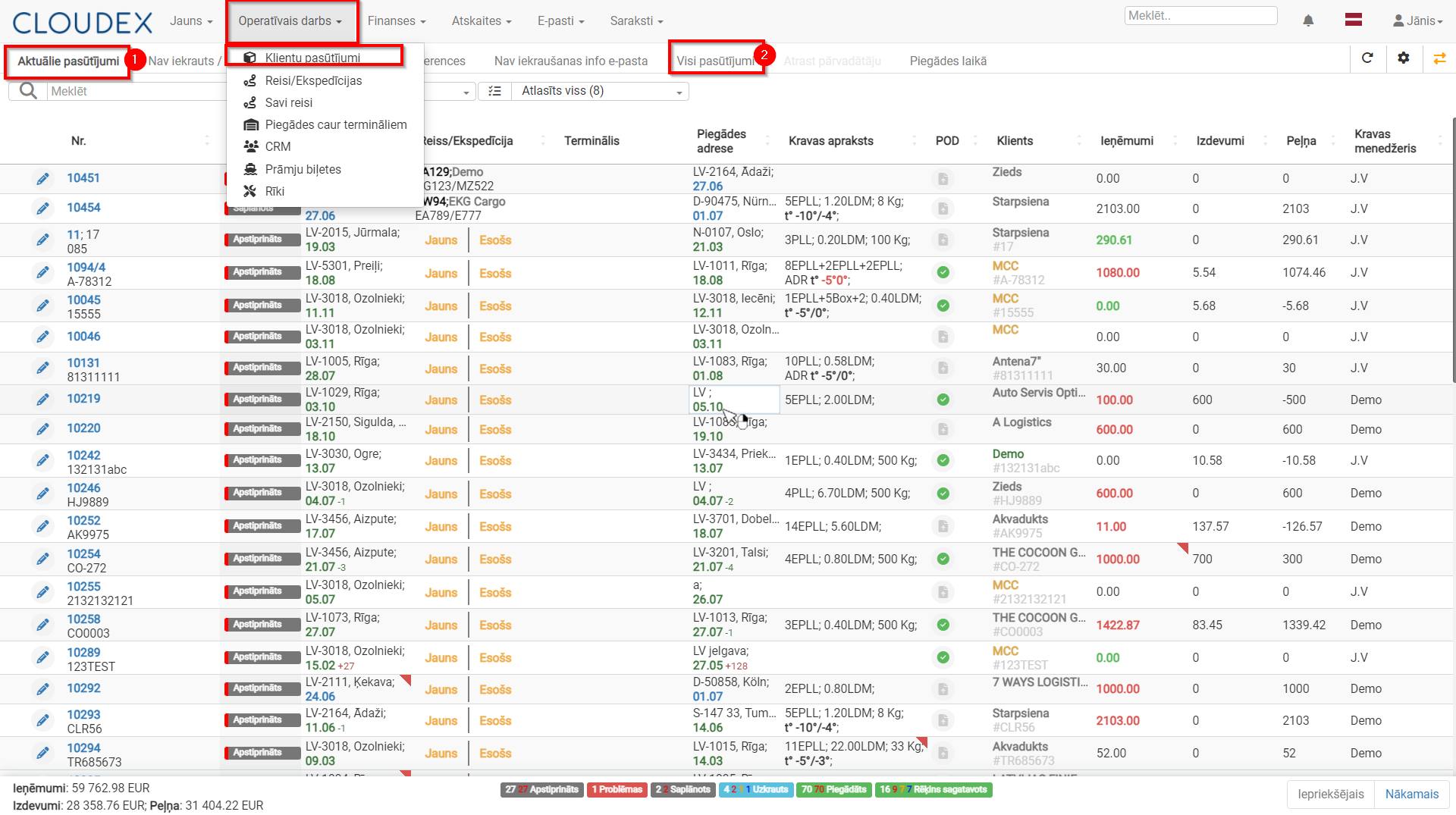Click the CLOUDEX logo
This screenshot has height=815, width=1456.
click(x=83, y=22)
